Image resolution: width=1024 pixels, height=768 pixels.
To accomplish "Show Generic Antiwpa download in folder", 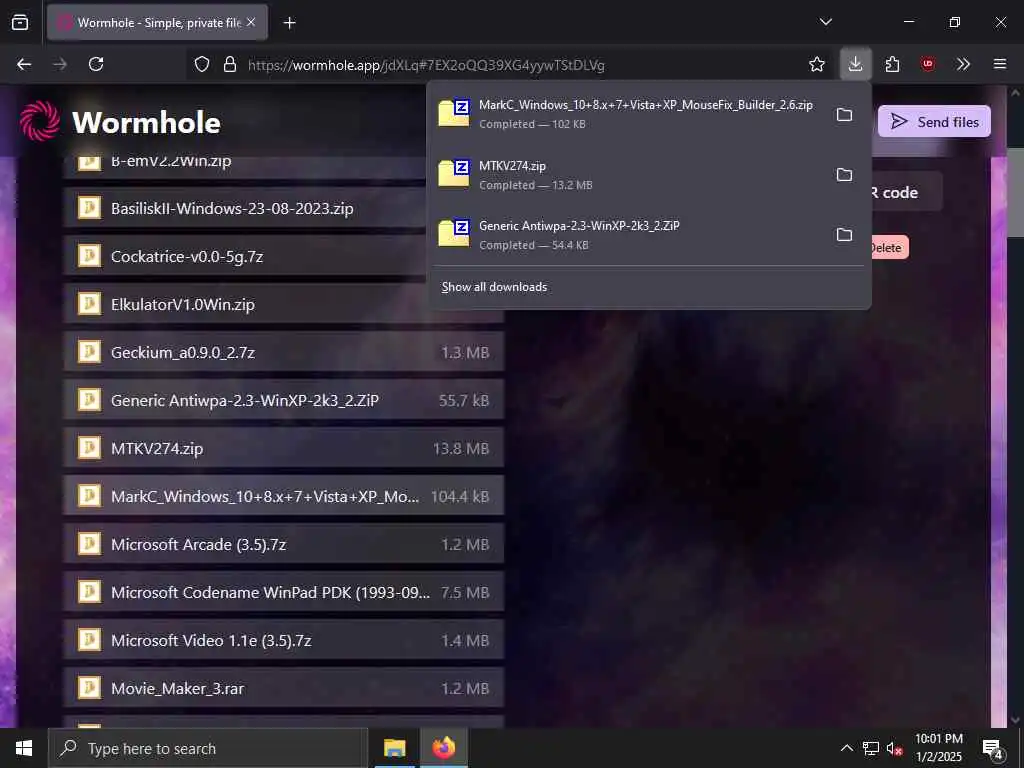I will pyautogui.click(x=844, y=235).
